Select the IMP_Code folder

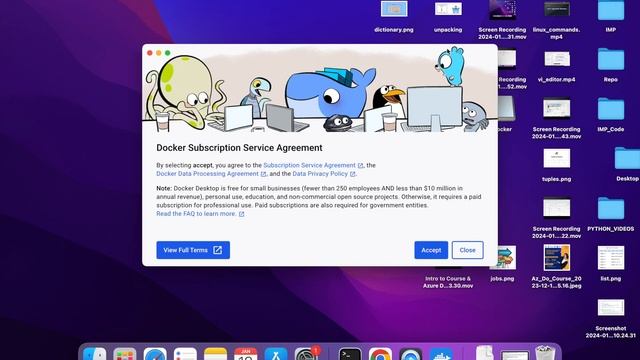tap(611, 115)
